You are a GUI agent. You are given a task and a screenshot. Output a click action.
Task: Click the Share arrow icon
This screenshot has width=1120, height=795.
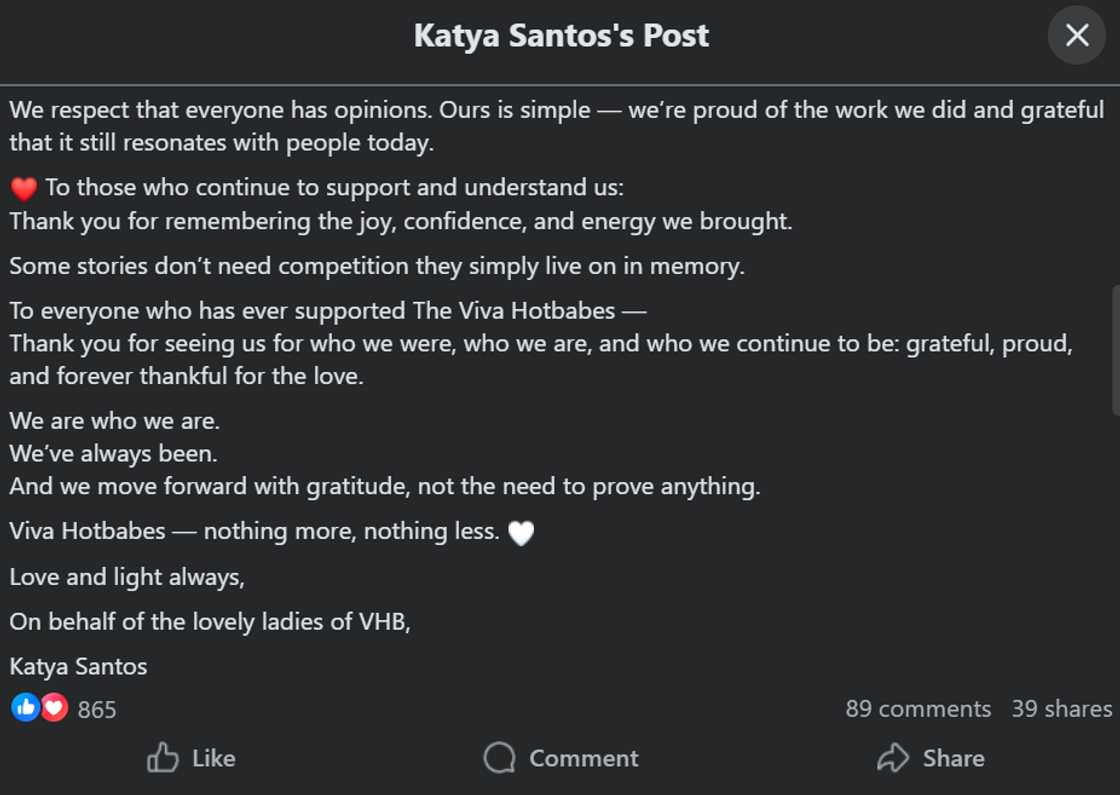pos(893,758)
